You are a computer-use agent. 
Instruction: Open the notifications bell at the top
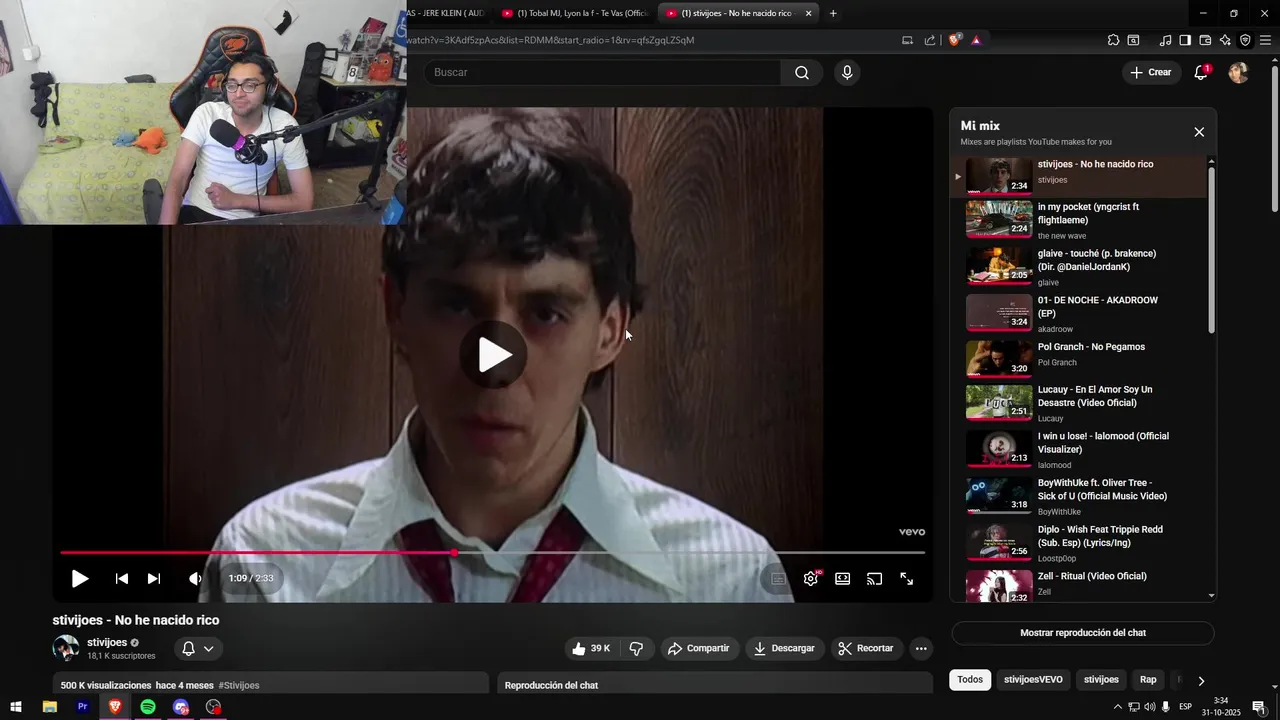pyautogui.click(x=1201, y=72)
